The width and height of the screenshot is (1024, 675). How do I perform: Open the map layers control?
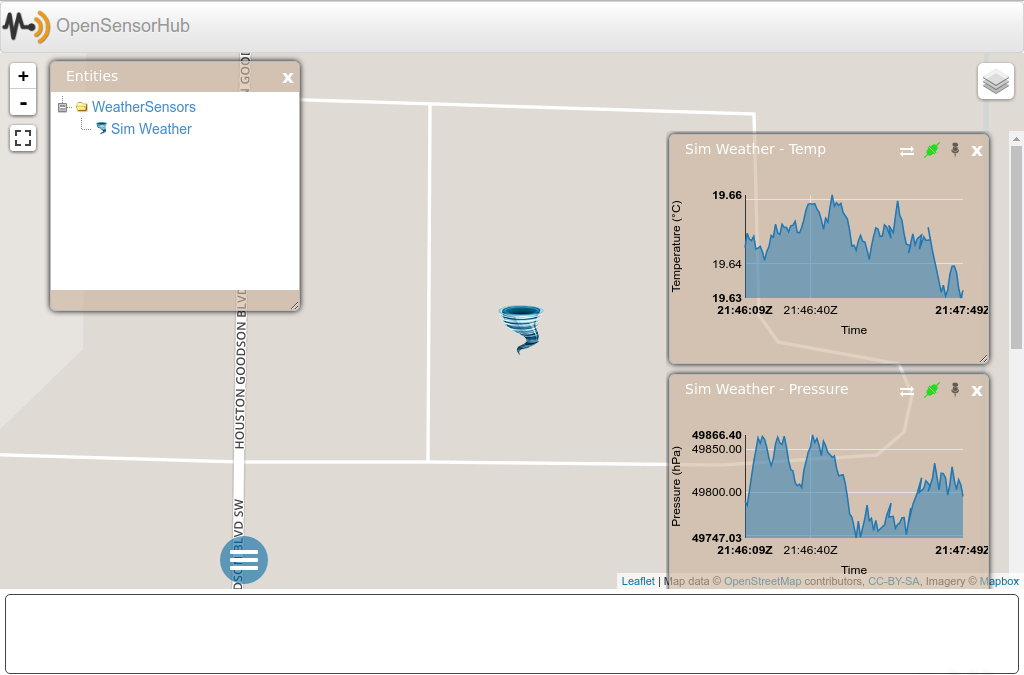click(x=995, y=81)
